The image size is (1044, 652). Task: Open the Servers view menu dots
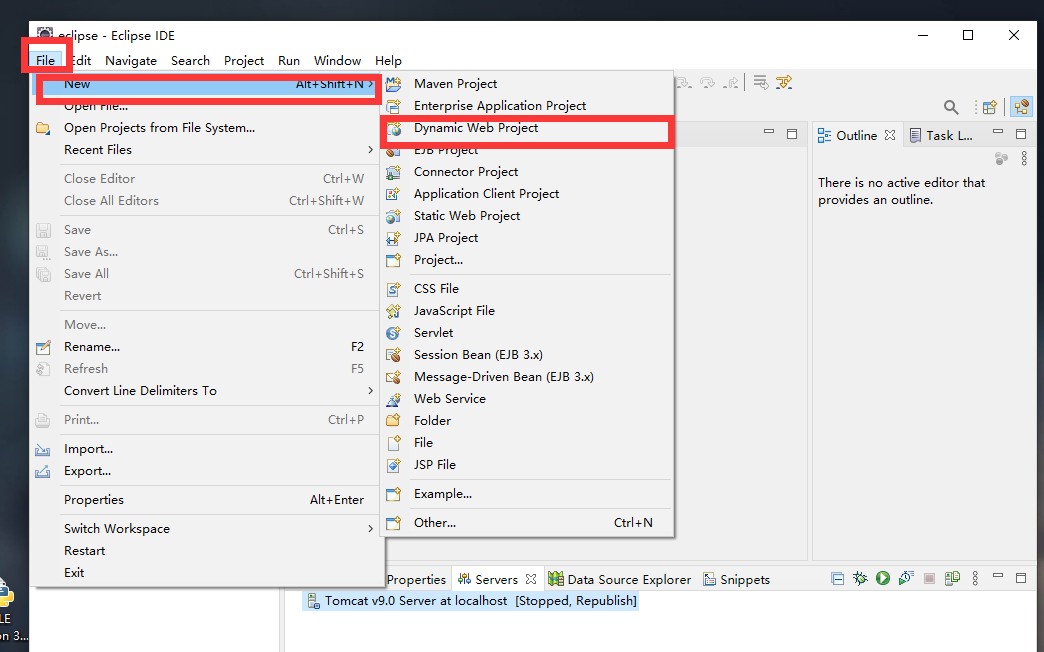coord(975,578)
